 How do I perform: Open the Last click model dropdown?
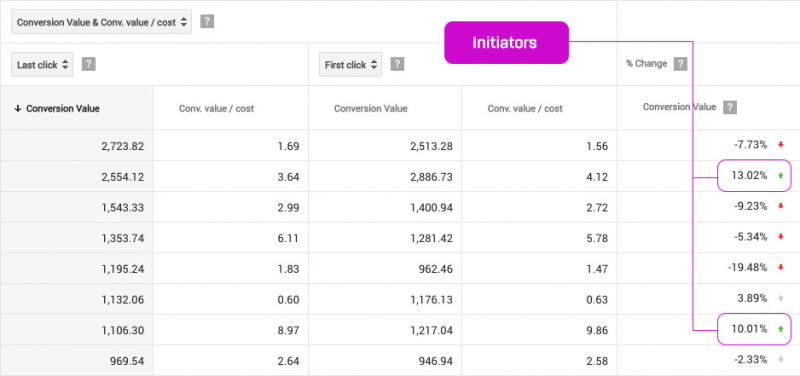point(42,65)
